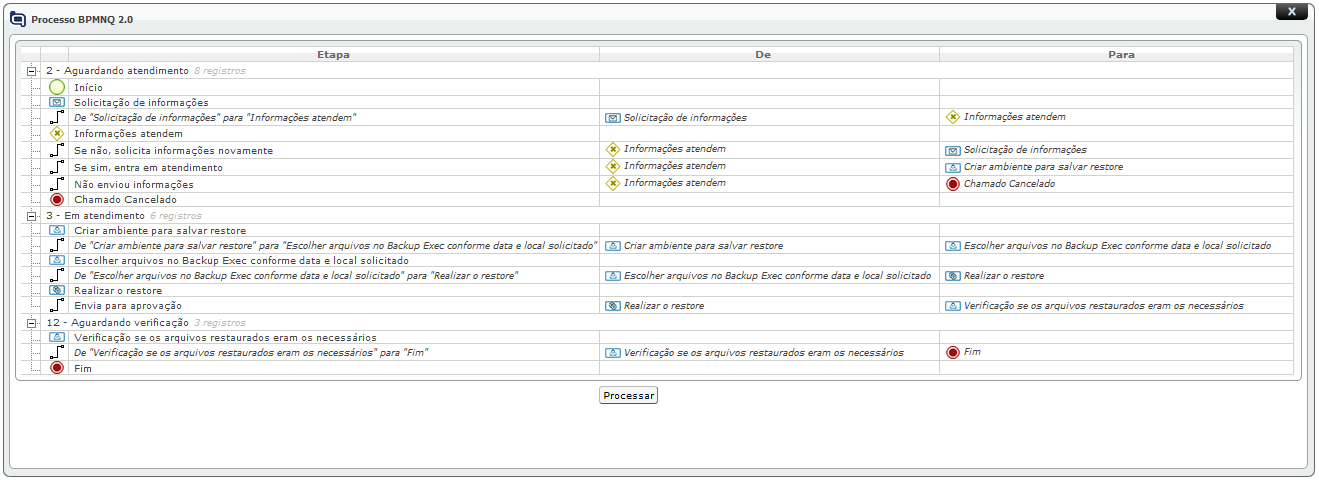Click the Processo BPMNQ 2.0 window icon
The width and height of the screenshot is (1319, 480).
pos(18,18)
